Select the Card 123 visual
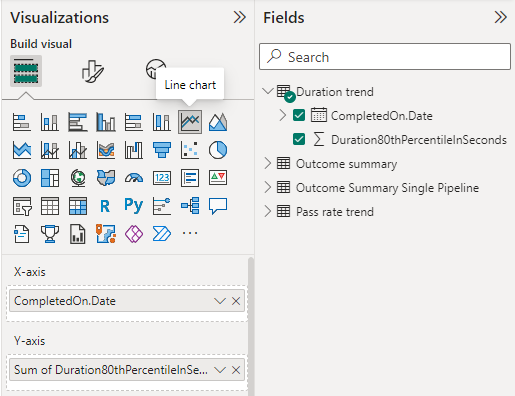 (x=162, y=178)
